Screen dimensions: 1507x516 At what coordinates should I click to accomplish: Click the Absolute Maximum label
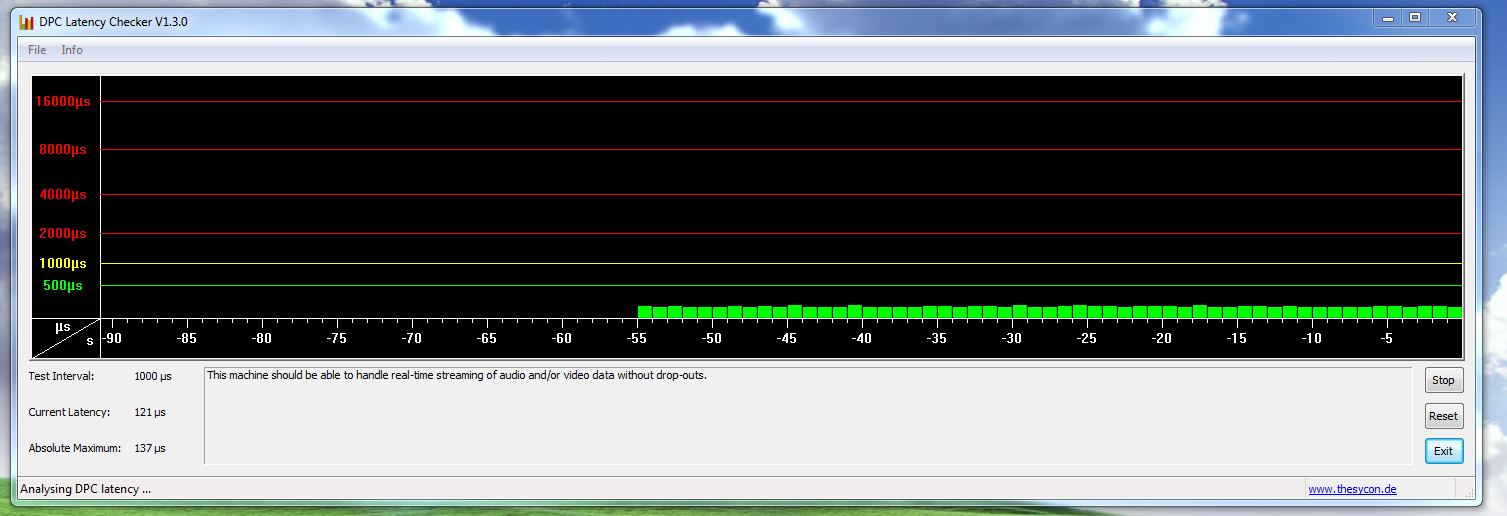click(75, 448)
